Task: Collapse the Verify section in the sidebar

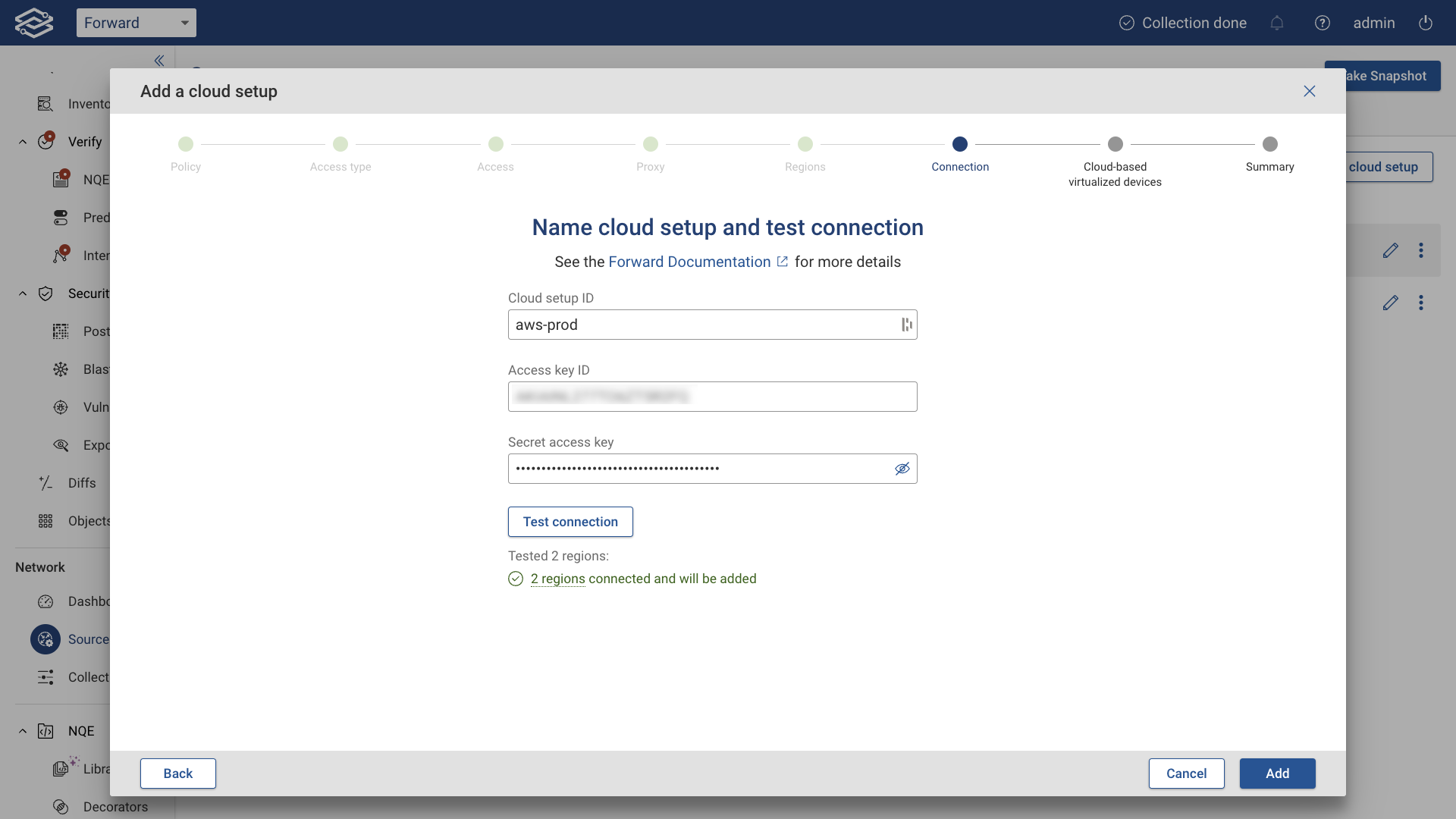Action: [22, 142]
